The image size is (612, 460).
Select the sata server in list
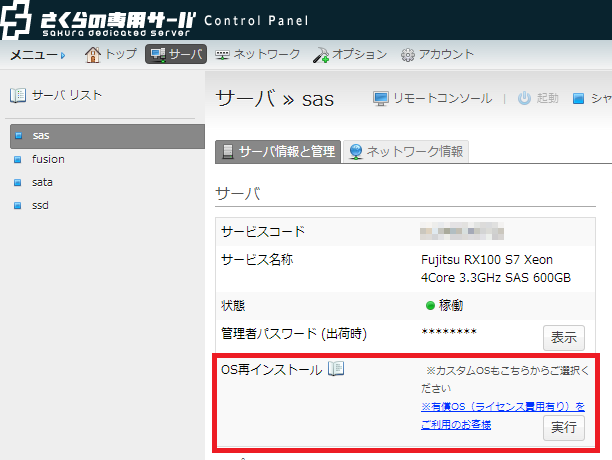(43, 182)
